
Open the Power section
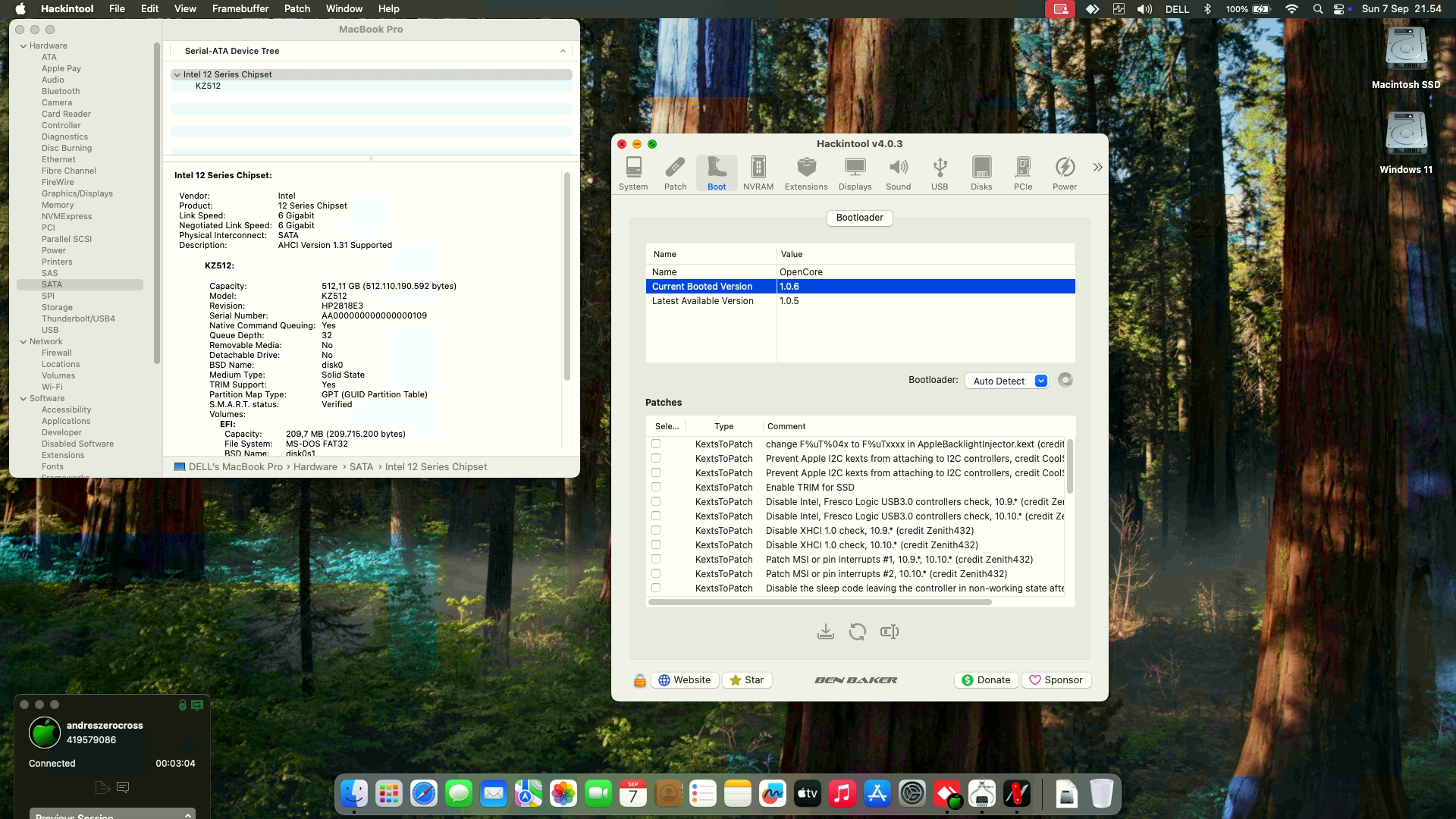[1065, 173]
